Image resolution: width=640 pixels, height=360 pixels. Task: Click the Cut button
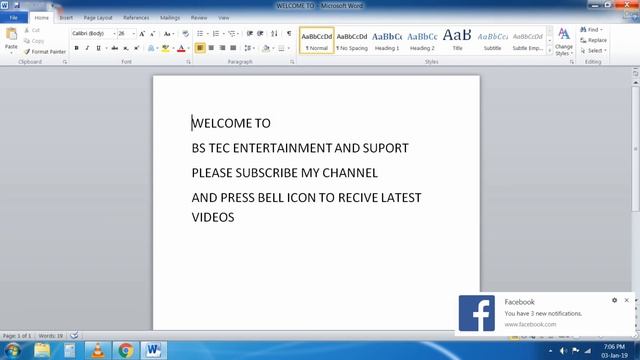coord(32,30)
